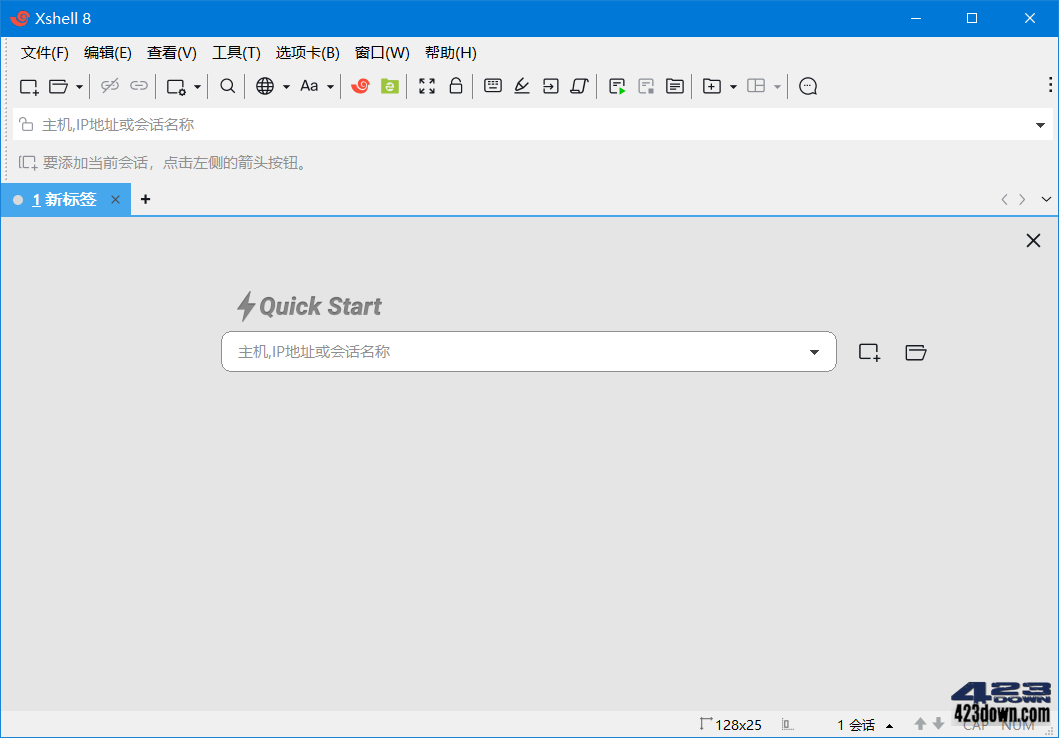Toggle the session lock in the address bar
The width and height of the screenshot is (1059, 738).
(25, 123)
